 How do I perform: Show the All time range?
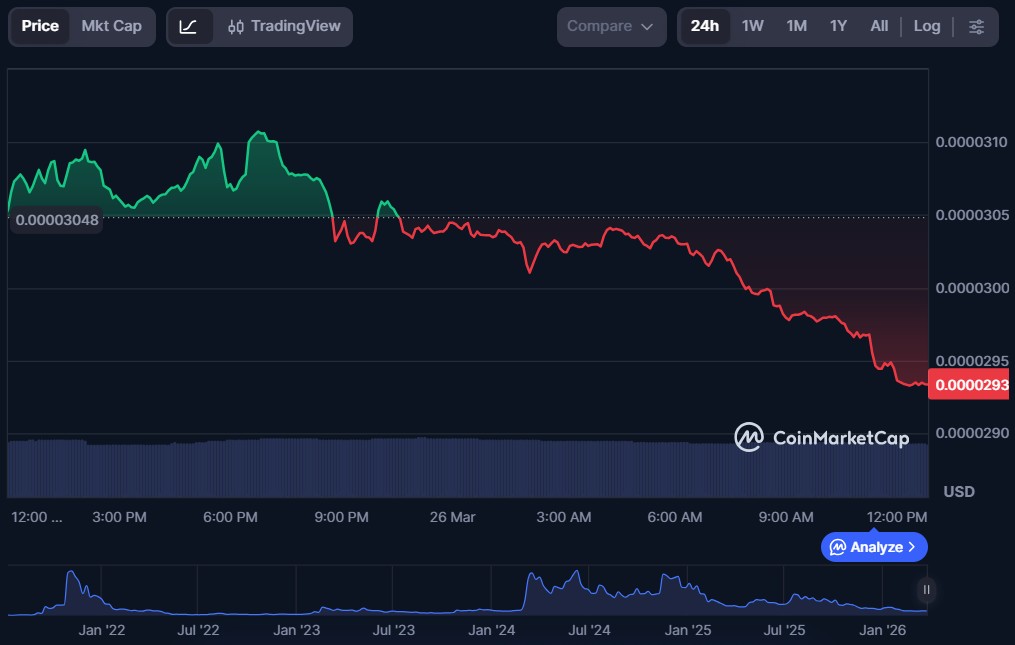pos(879,27)
